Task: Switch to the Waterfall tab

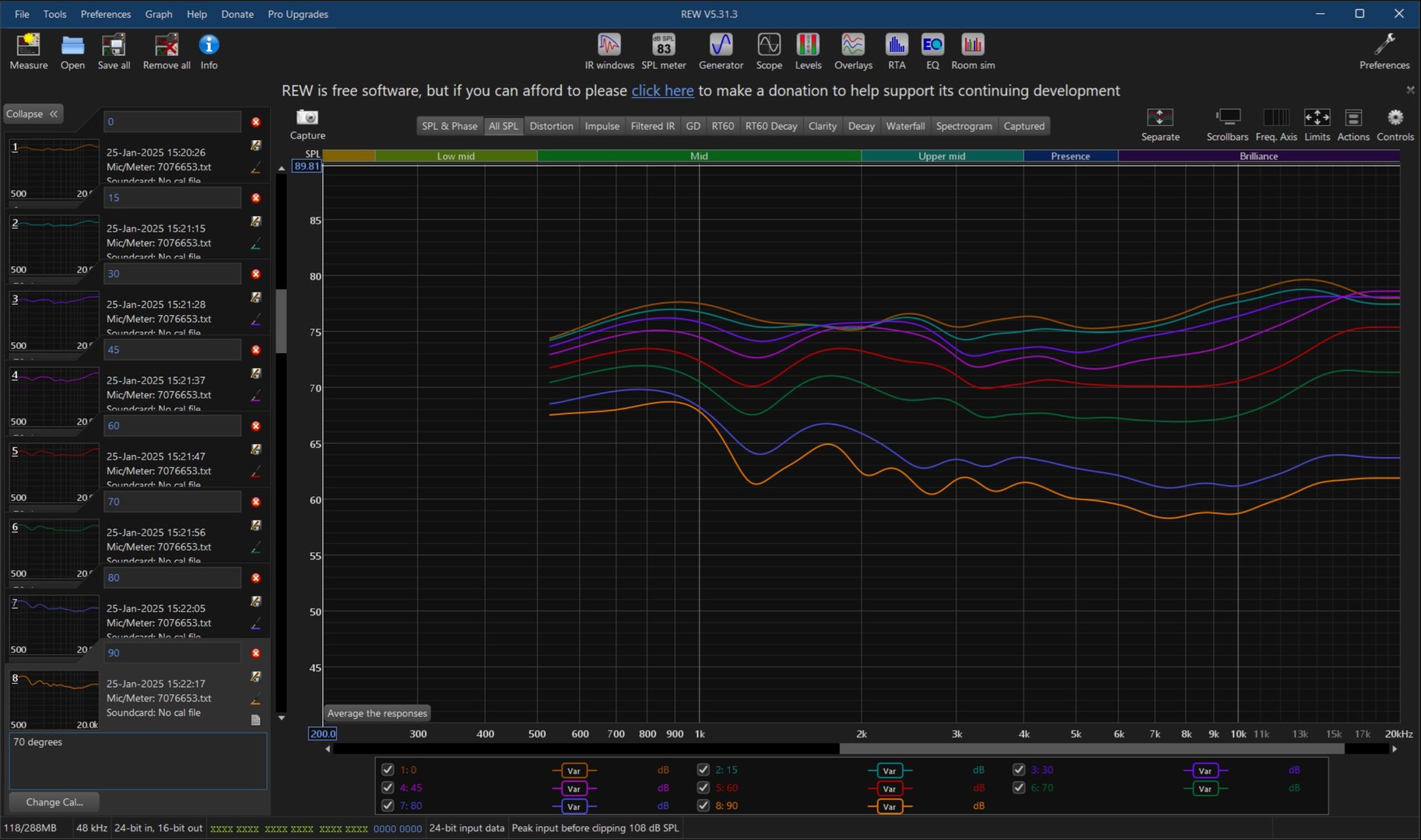Action: [x=905, y=126]
